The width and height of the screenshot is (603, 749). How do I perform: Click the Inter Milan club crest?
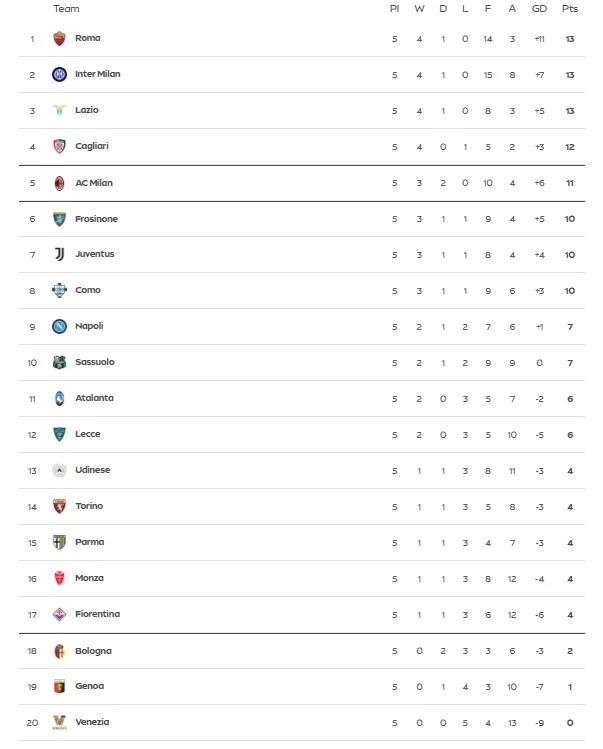coord(59,75)
